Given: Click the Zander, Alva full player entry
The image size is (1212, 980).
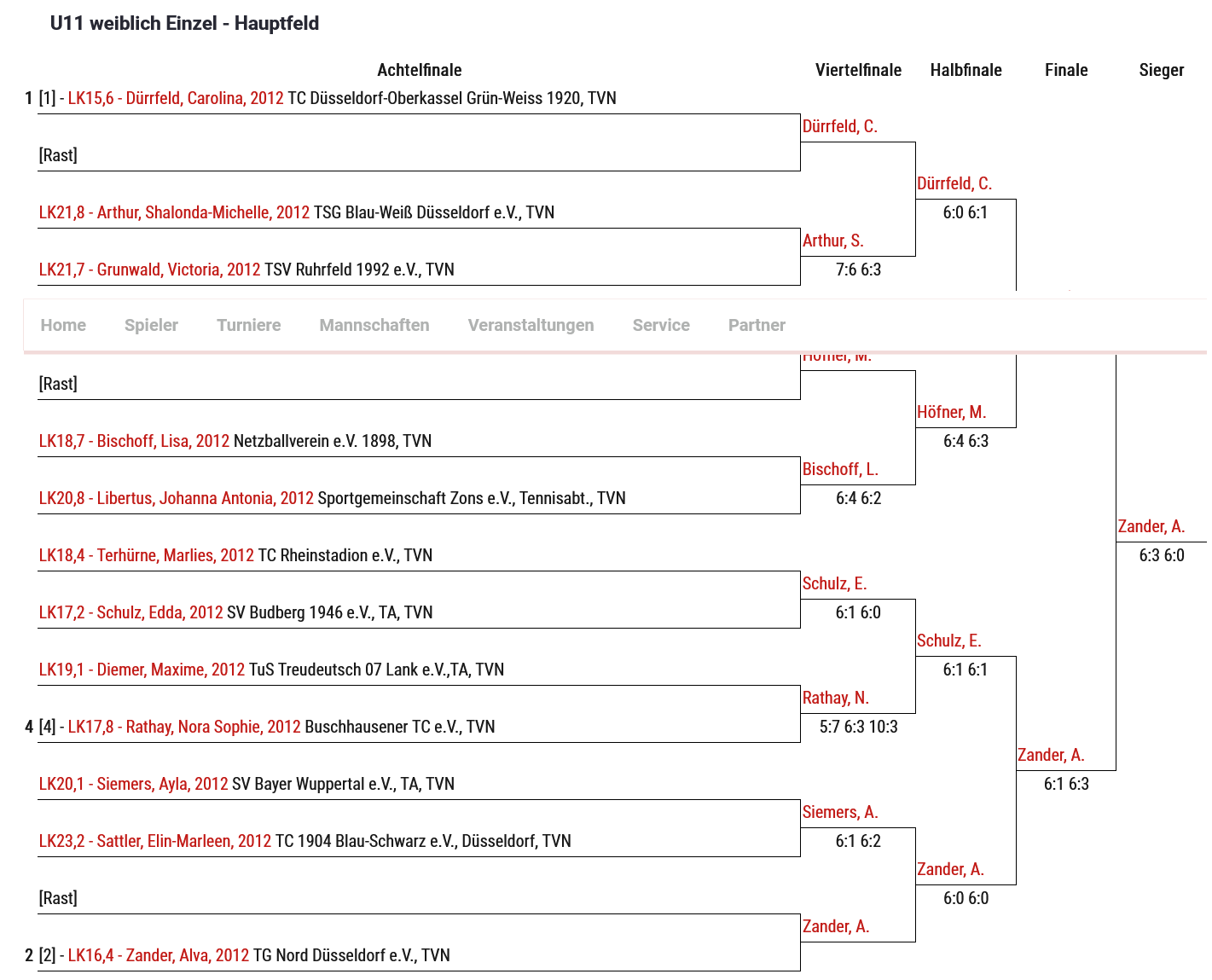Looking at the screenshot, I should point(159,955).
